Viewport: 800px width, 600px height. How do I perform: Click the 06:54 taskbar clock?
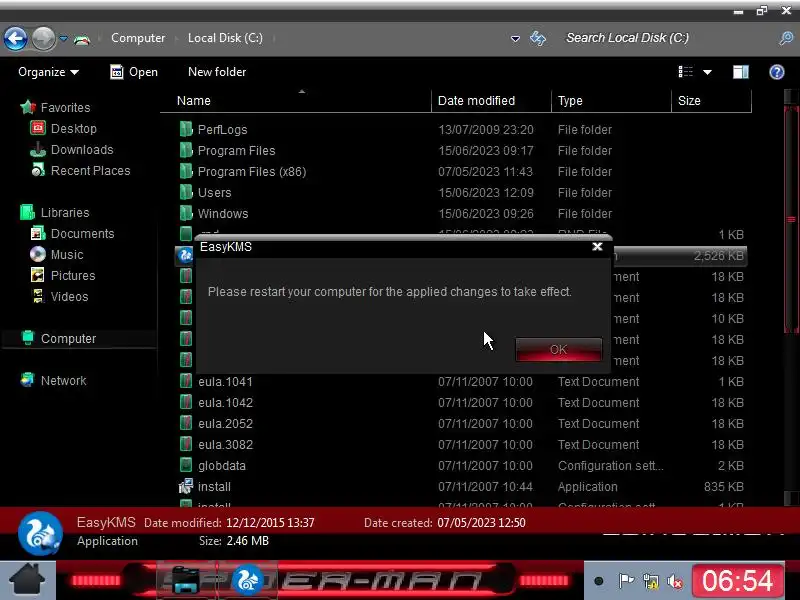737,581
